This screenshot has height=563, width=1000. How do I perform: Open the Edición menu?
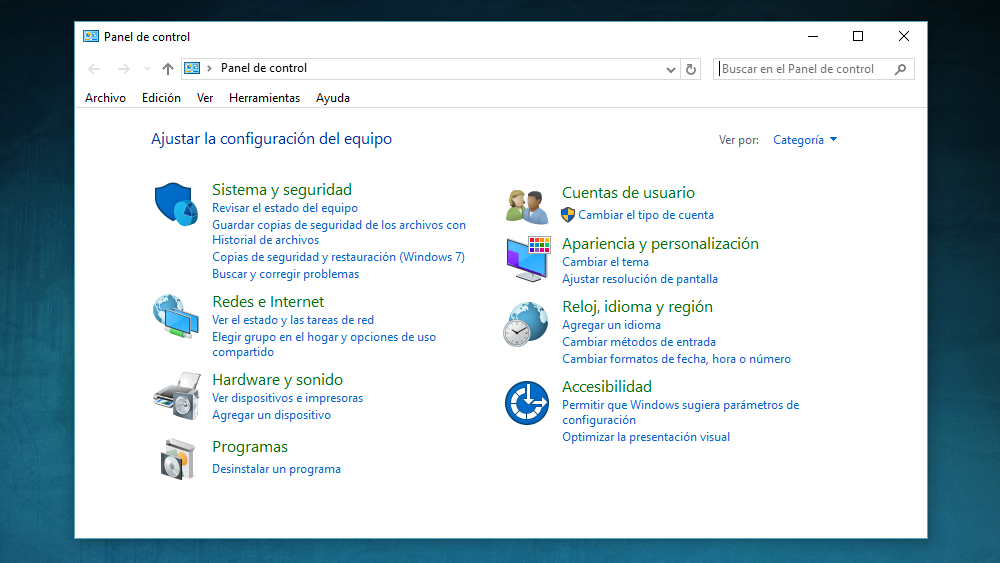[161, 98]
